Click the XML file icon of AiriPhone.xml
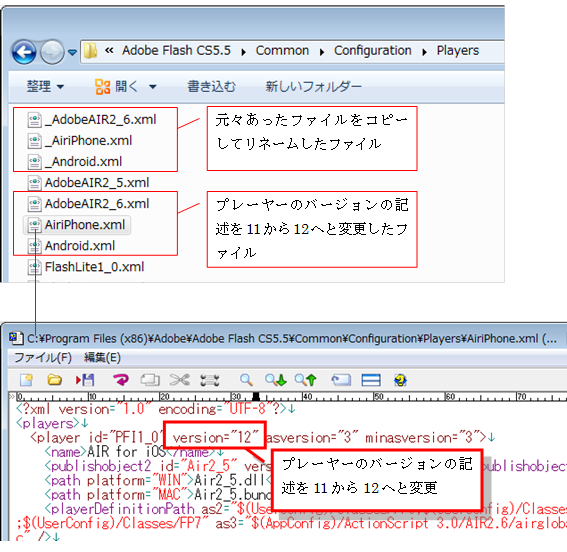567x552 pixels. click(34, 225)
